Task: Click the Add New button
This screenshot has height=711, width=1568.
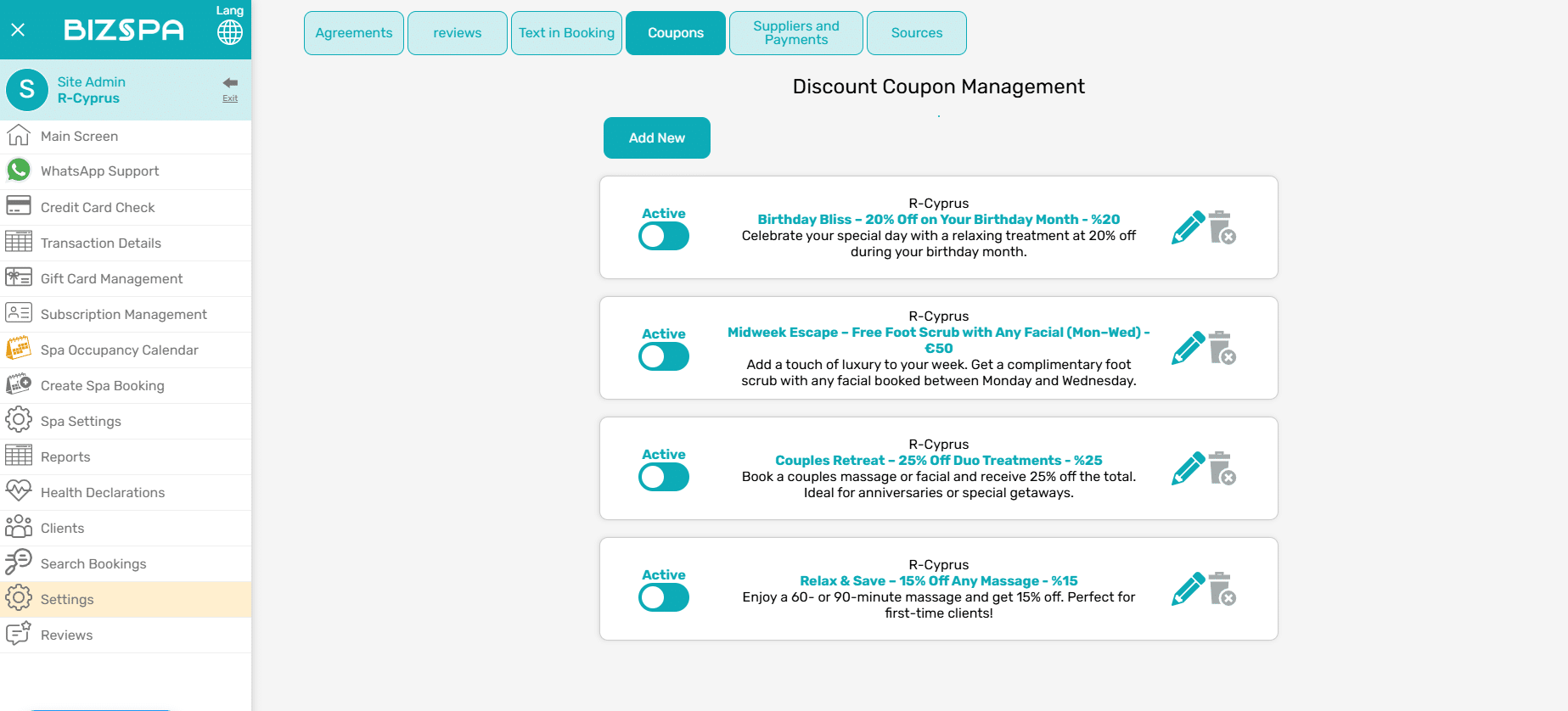Action: pos(656,138)
